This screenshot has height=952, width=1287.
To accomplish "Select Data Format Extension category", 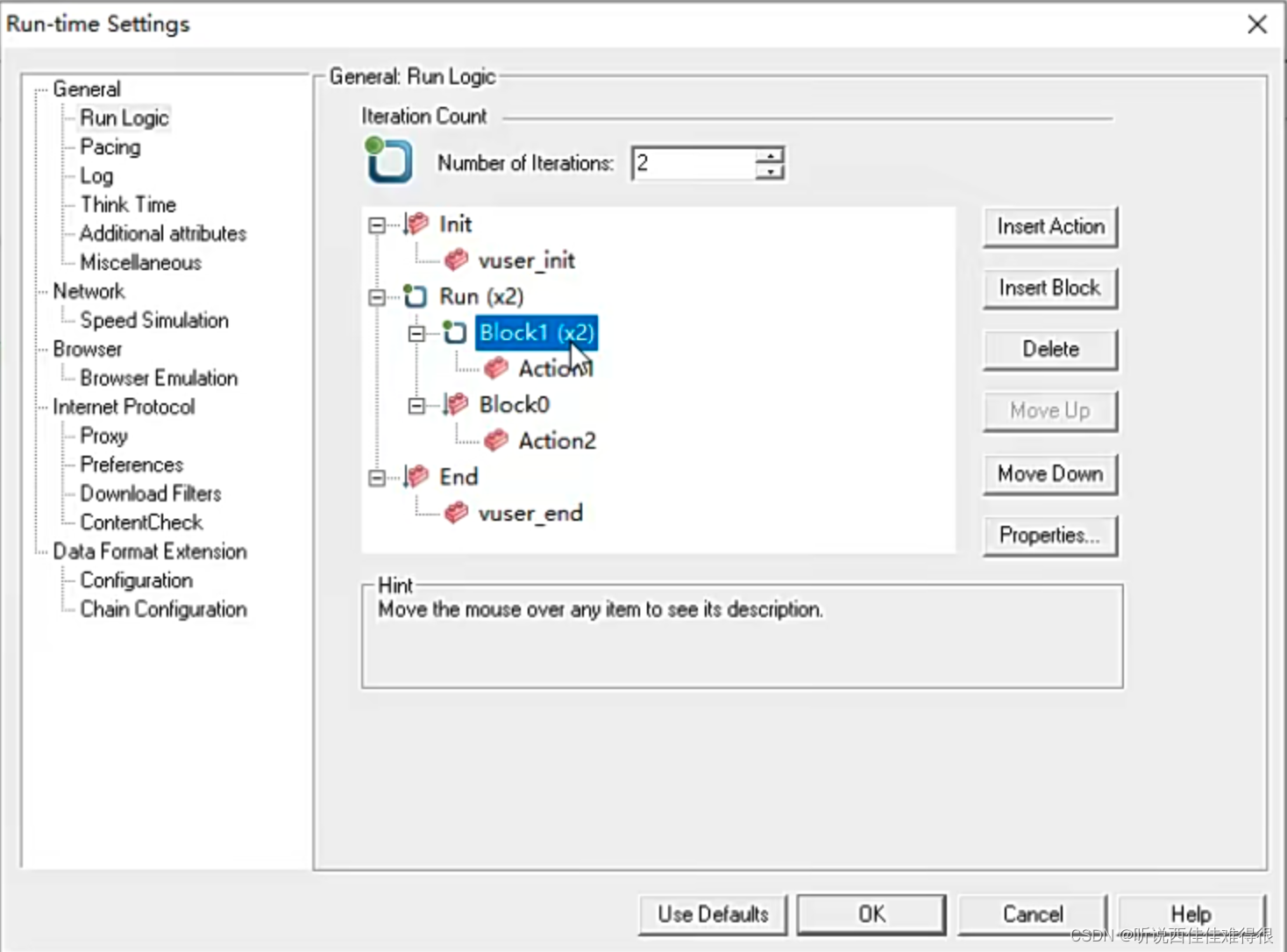I will [x=150, y=551].
